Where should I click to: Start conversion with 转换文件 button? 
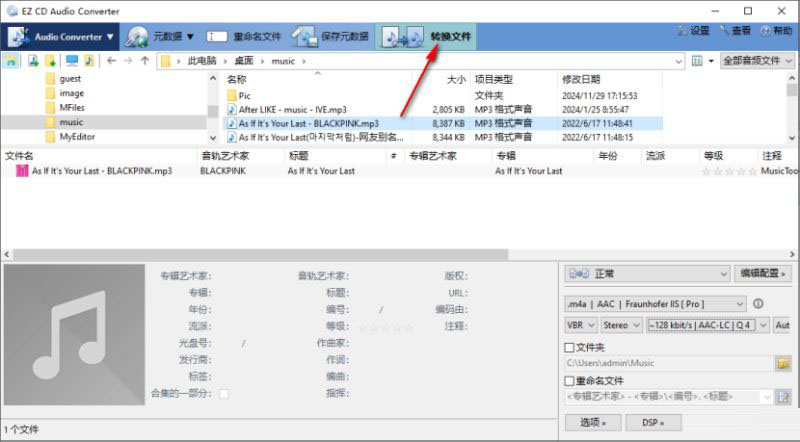point(426,37)
